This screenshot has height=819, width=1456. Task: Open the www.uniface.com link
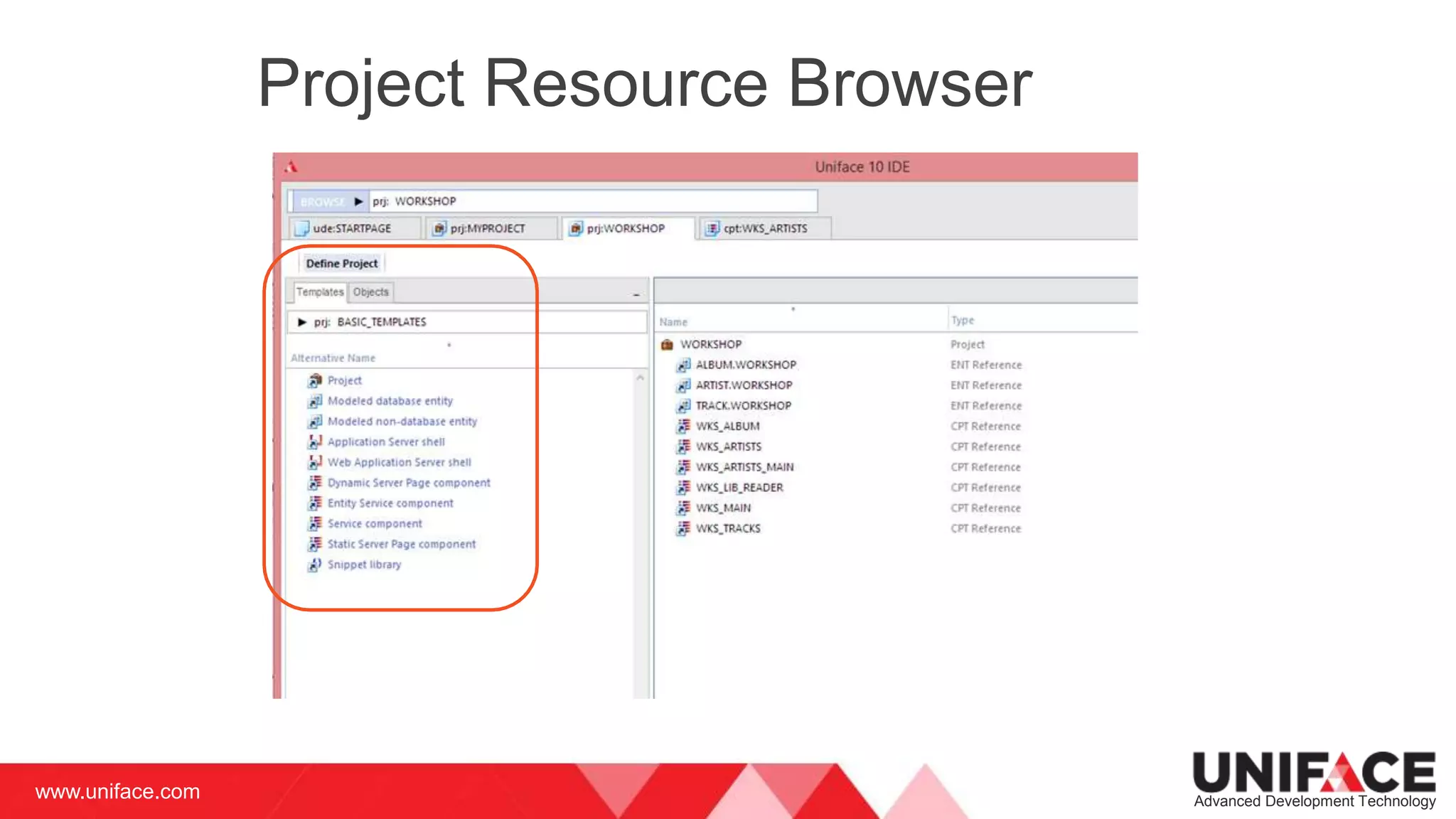(118, 792)
